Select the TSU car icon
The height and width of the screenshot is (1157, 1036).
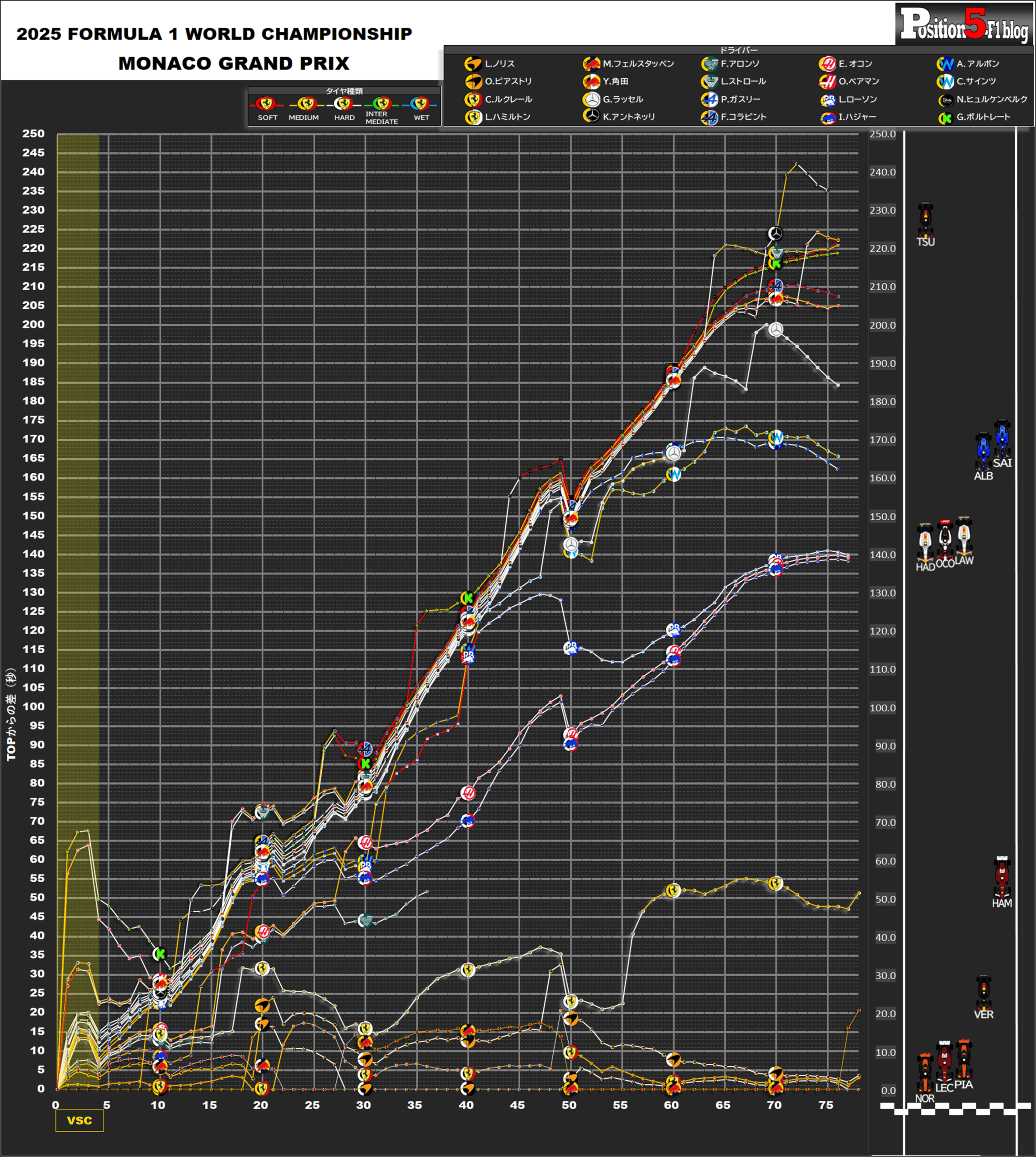pos(926,220)
